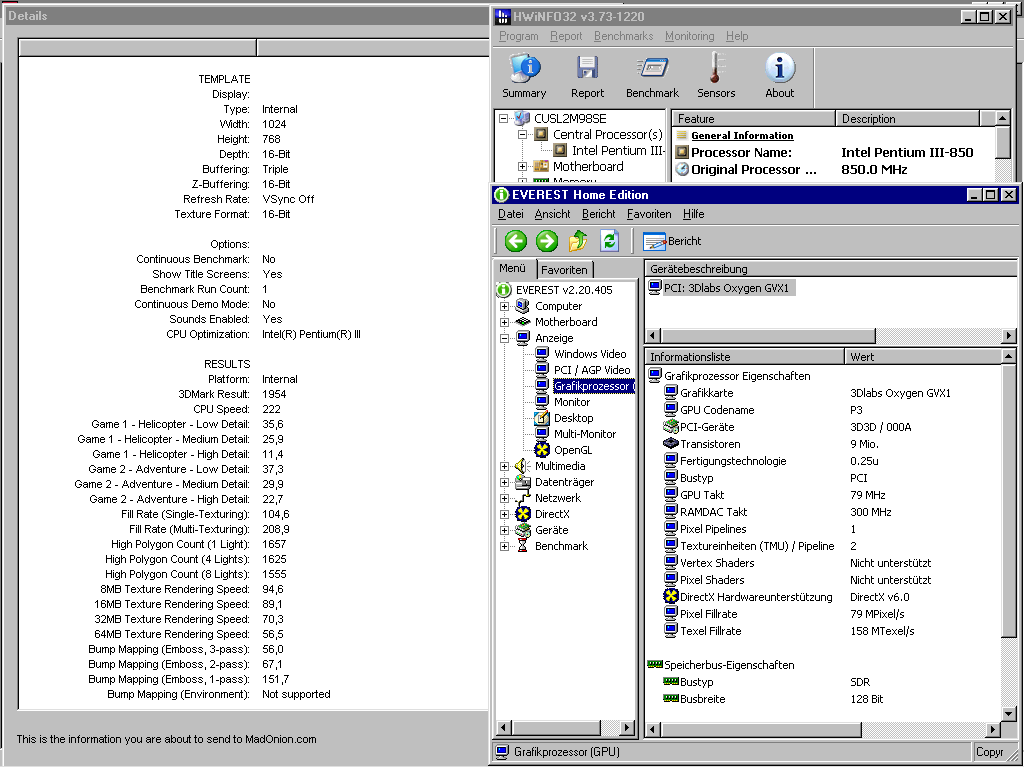
Task: Collapse Anzeige node in EVEREST tree
Action: (504, 338)
